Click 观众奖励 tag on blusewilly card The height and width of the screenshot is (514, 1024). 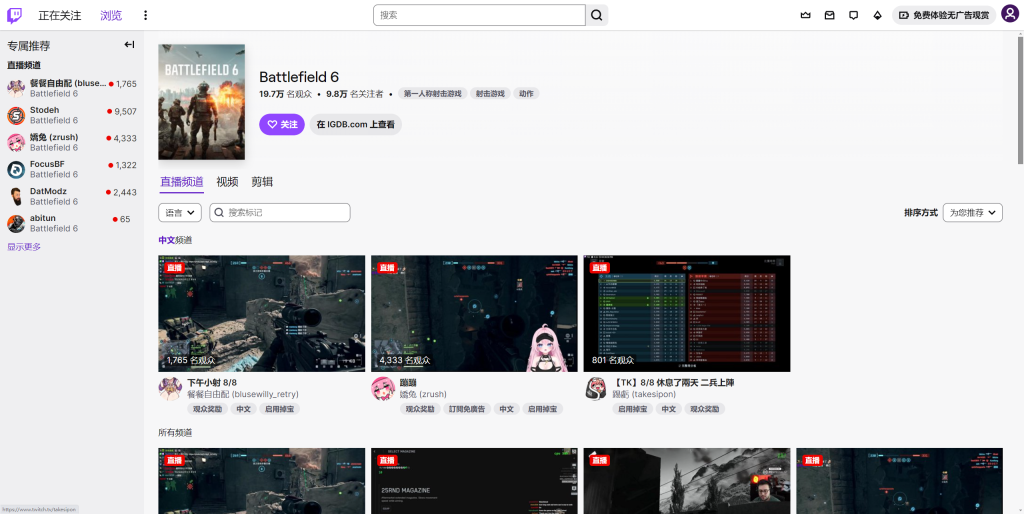coord(209,409)
